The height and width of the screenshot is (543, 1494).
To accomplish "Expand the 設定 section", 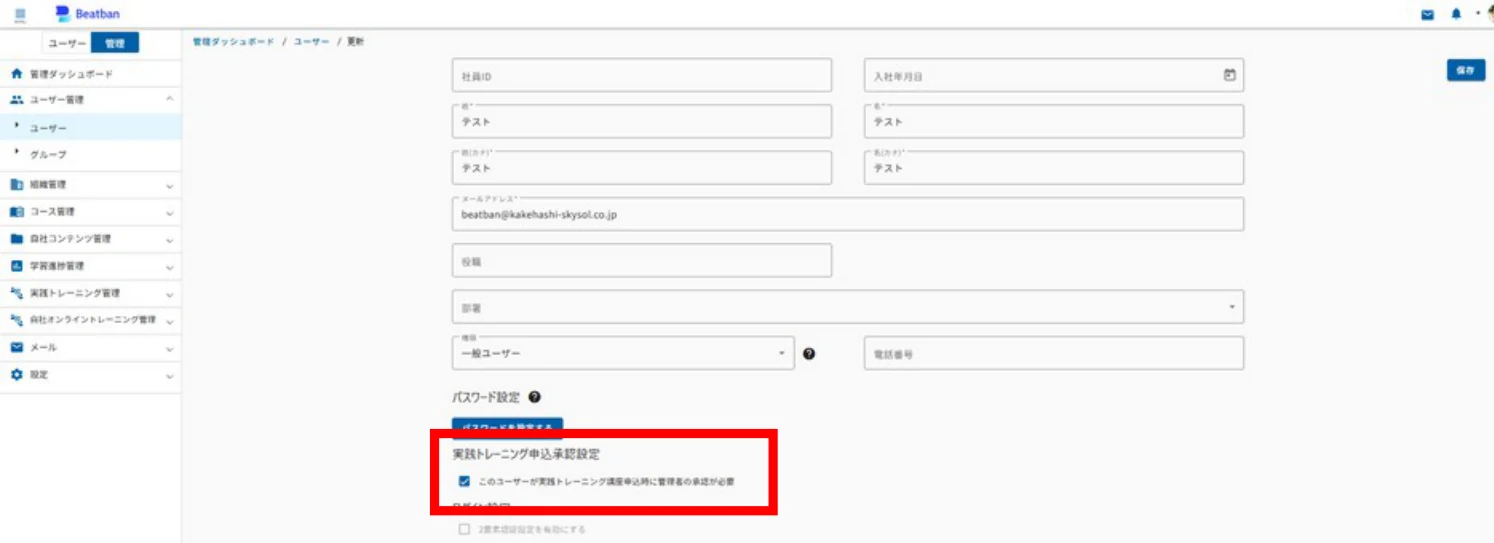I will (169, 376).
